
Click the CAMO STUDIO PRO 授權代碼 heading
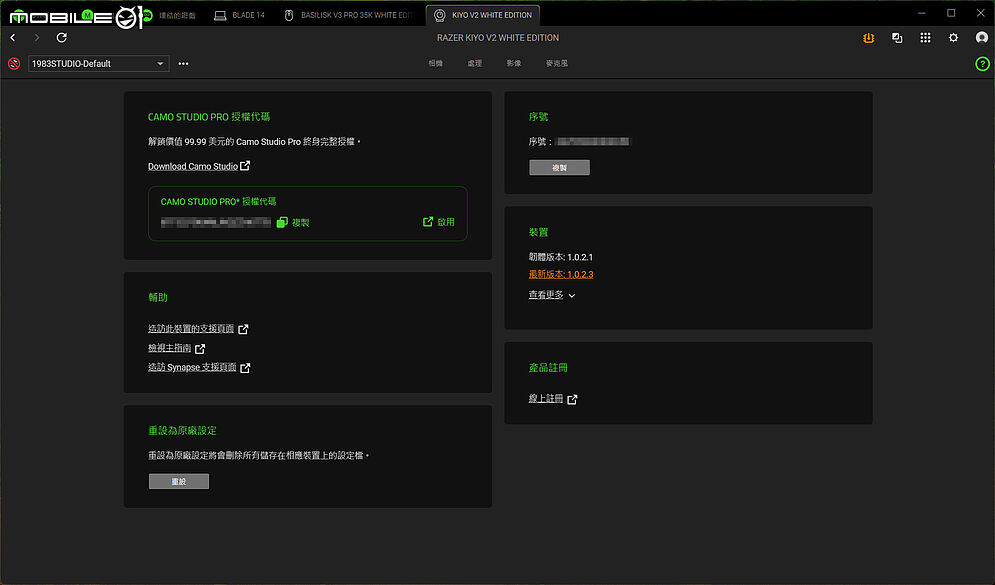coord(209,117)
